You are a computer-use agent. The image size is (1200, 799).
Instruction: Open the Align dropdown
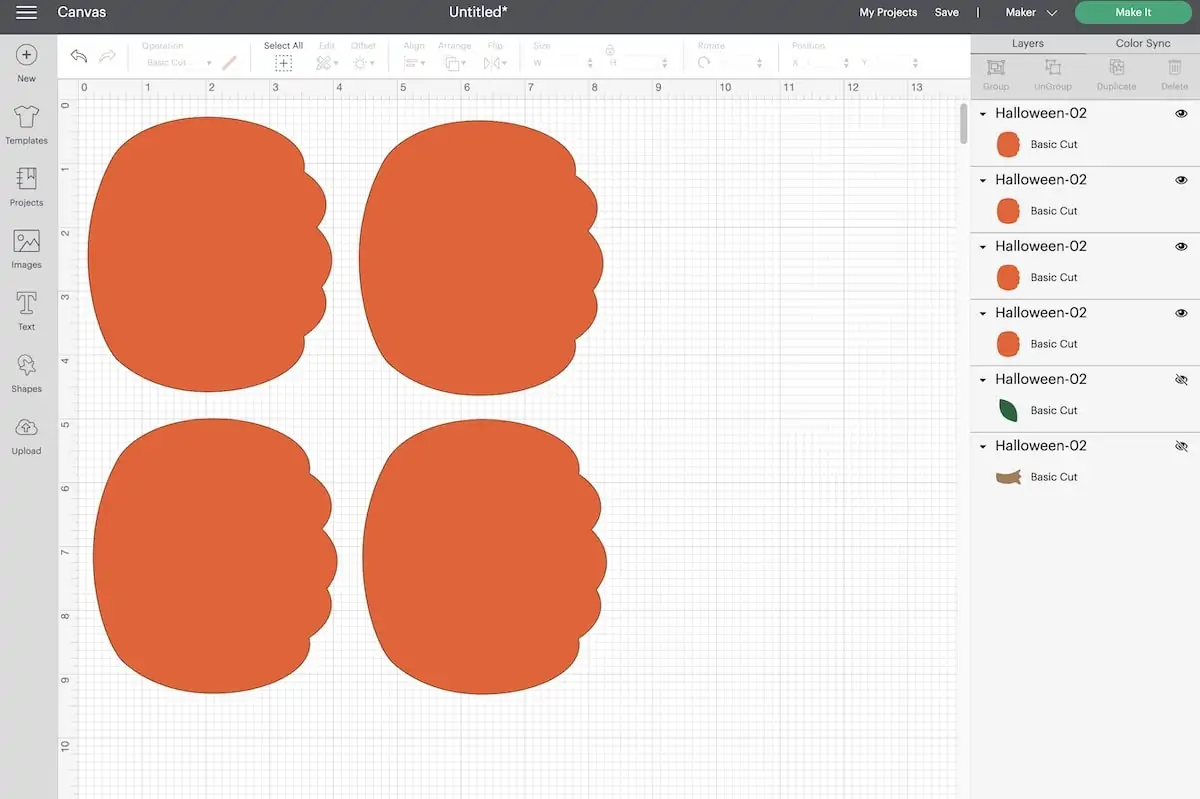[x=413, y=63]
